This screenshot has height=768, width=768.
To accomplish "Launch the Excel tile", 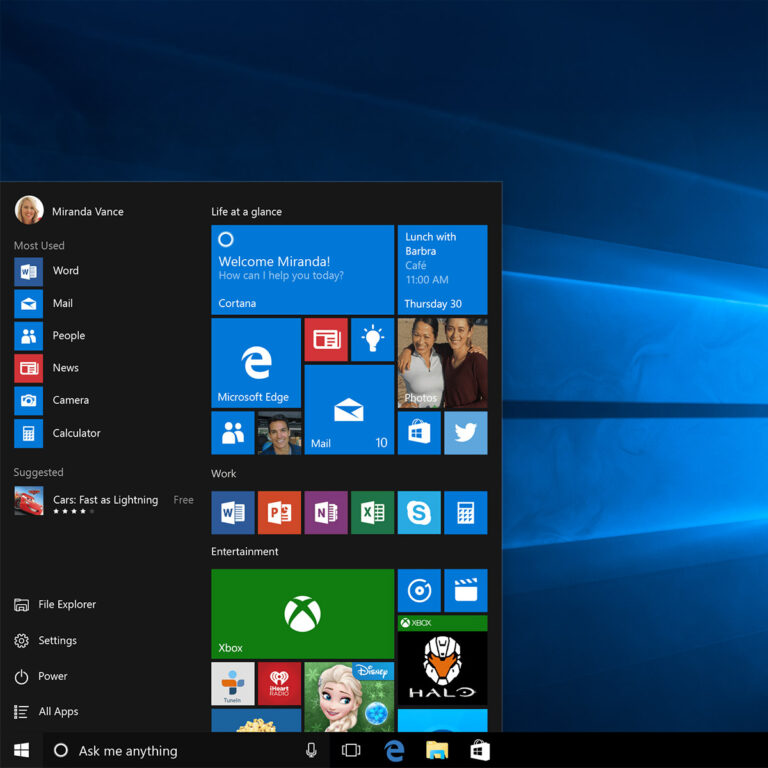I will pyautogui.click(x=372, y=512).
